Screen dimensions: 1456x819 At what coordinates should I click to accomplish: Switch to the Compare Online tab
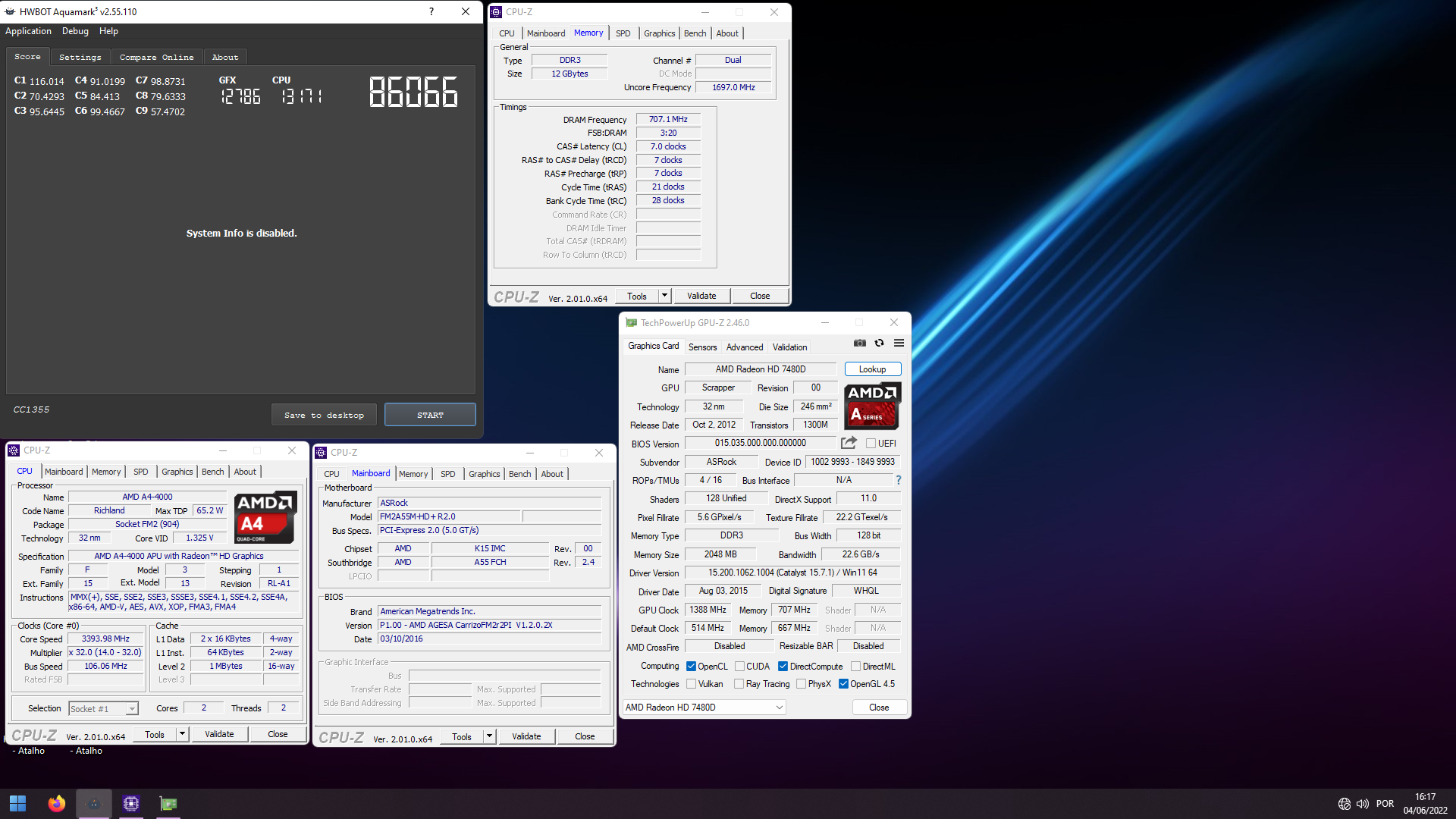(157, 57)
